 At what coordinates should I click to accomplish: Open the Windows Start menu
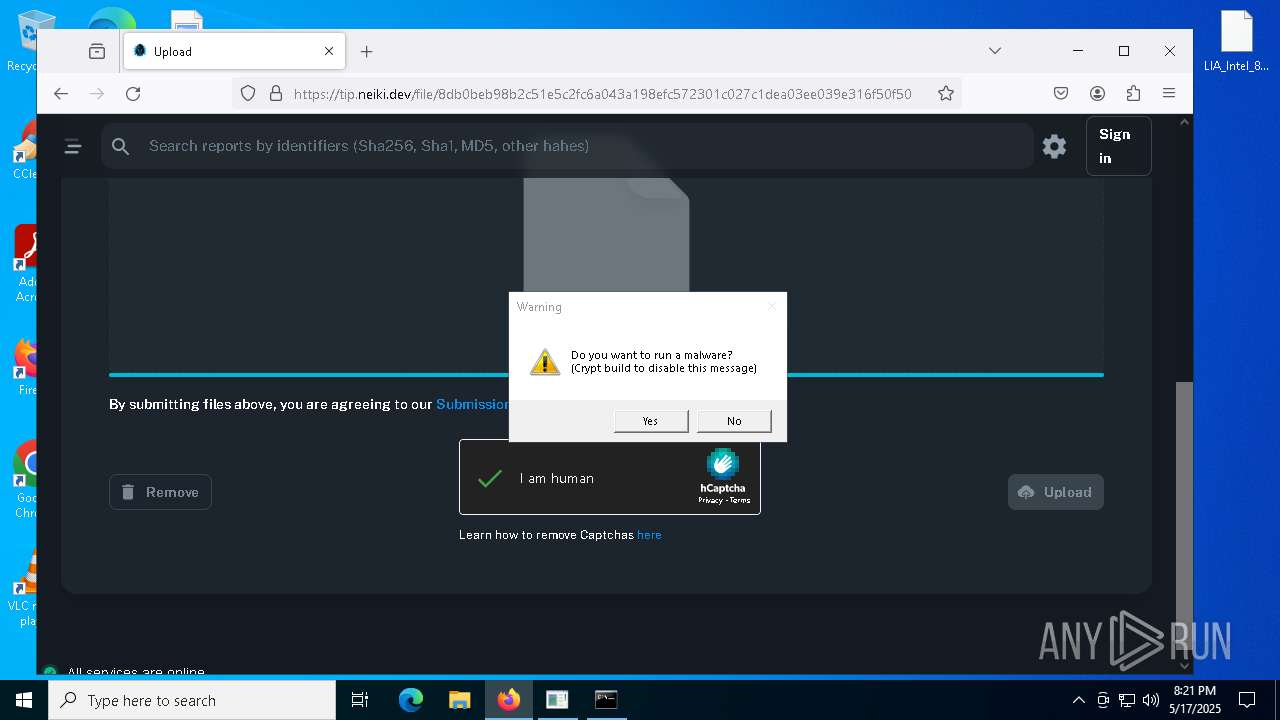click(x=24, y=700)
